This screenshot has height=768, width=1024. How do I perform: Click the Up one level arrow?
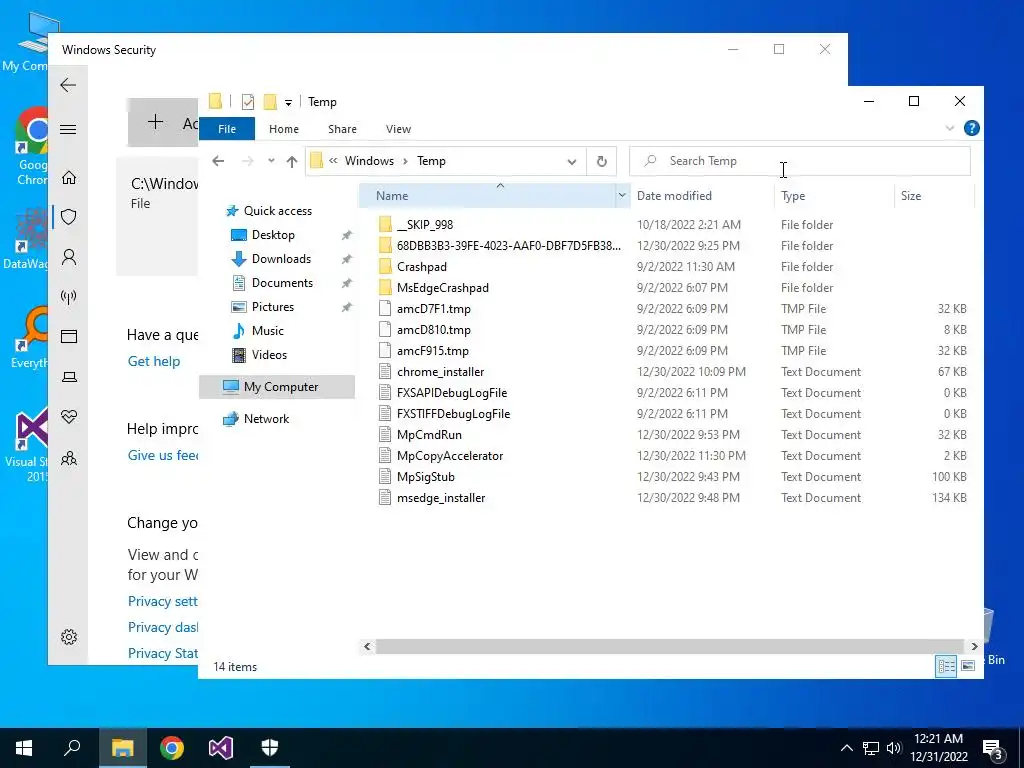click(x=292, y=161)
